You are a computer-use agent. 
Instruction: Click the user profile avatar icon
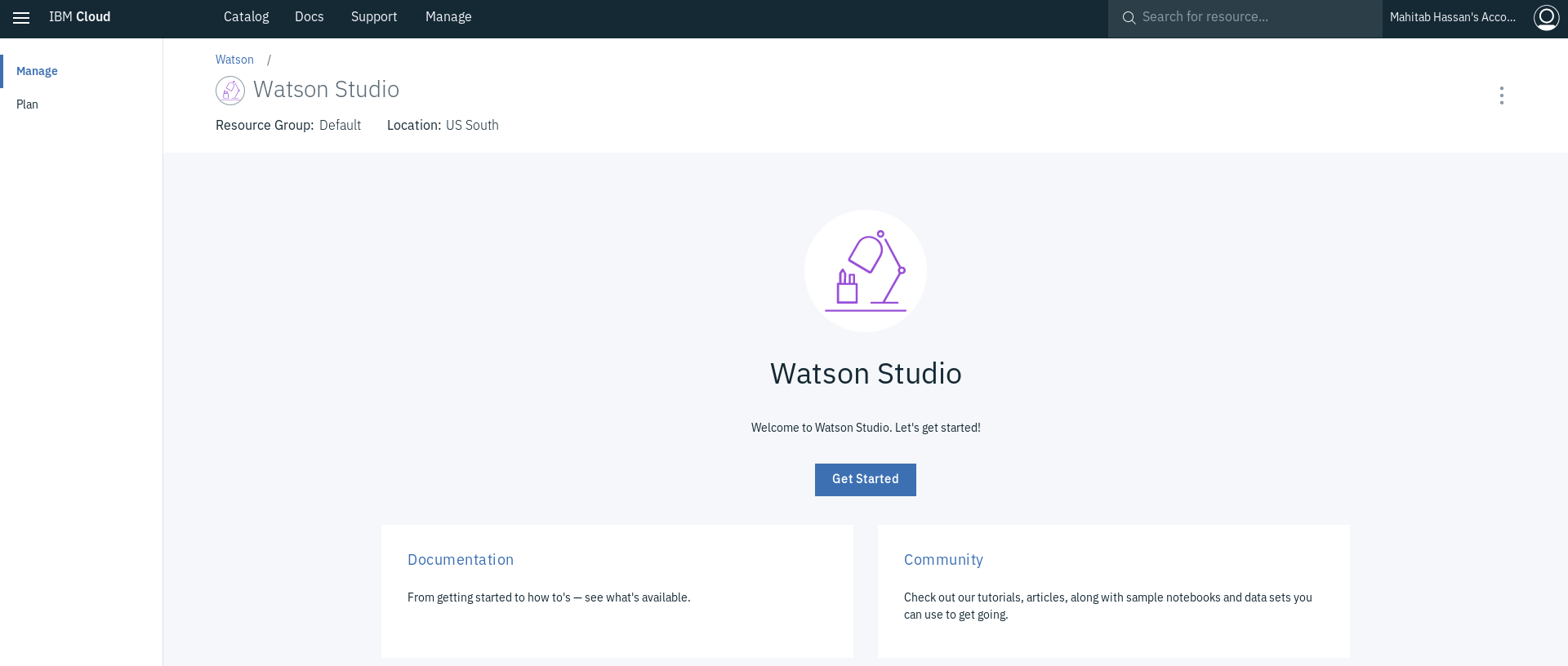tap(1546, 17)
